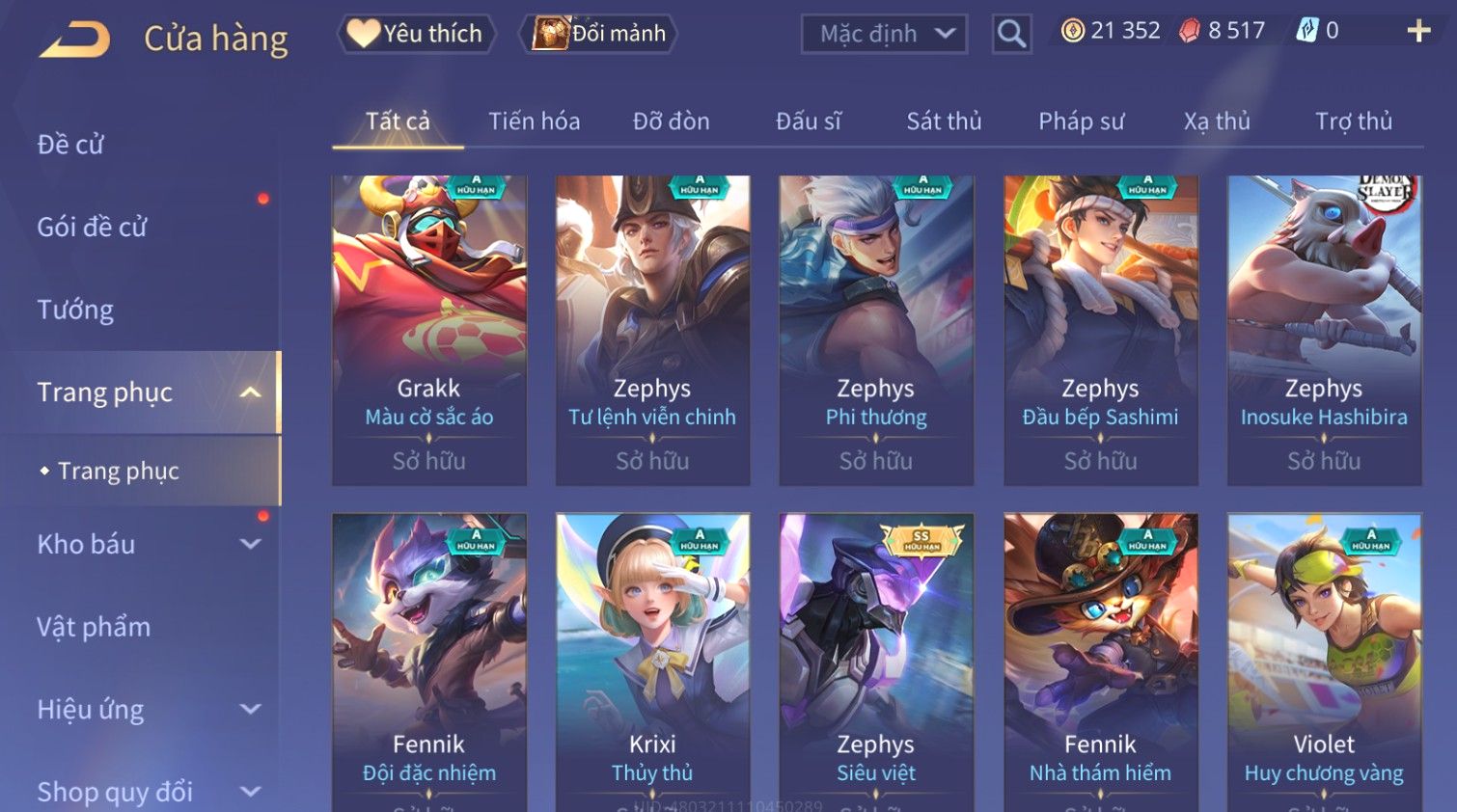The width and height of the screenshot is (1457, 812).
Task: Select the Tiến hóa tab
Action: coord(534,122)
